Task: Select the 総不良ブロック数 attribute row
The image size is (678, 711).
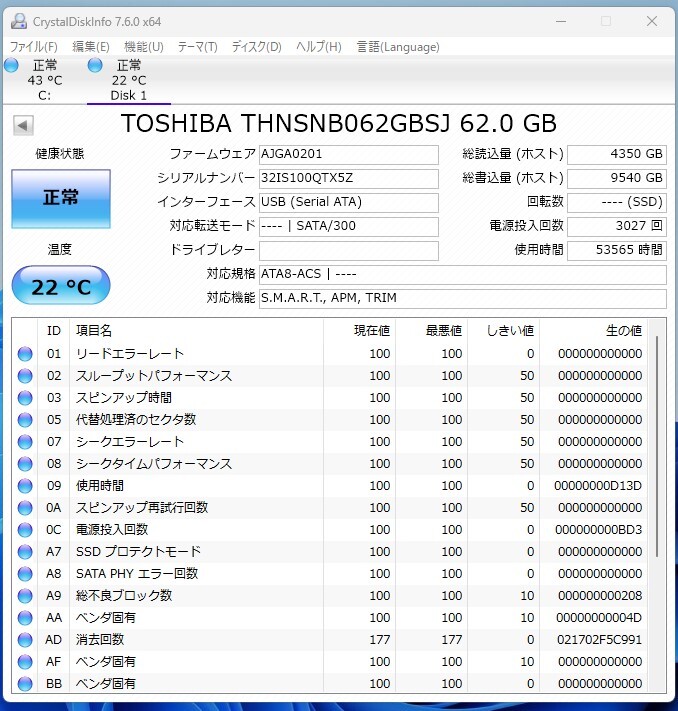Action: pyautogui.click(x=330, y=595)
